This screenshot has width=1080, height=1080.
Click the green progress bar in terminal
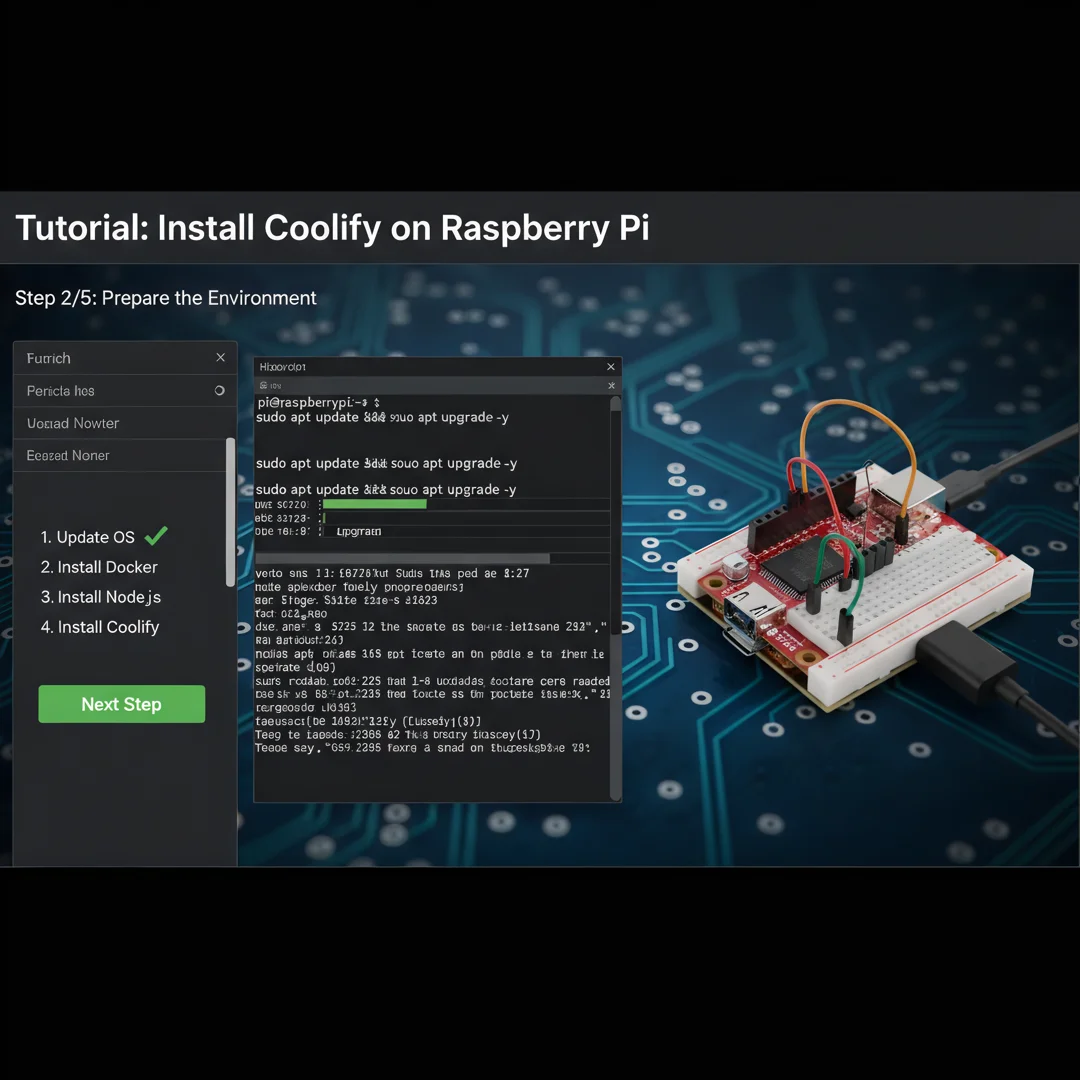[375, 504]
